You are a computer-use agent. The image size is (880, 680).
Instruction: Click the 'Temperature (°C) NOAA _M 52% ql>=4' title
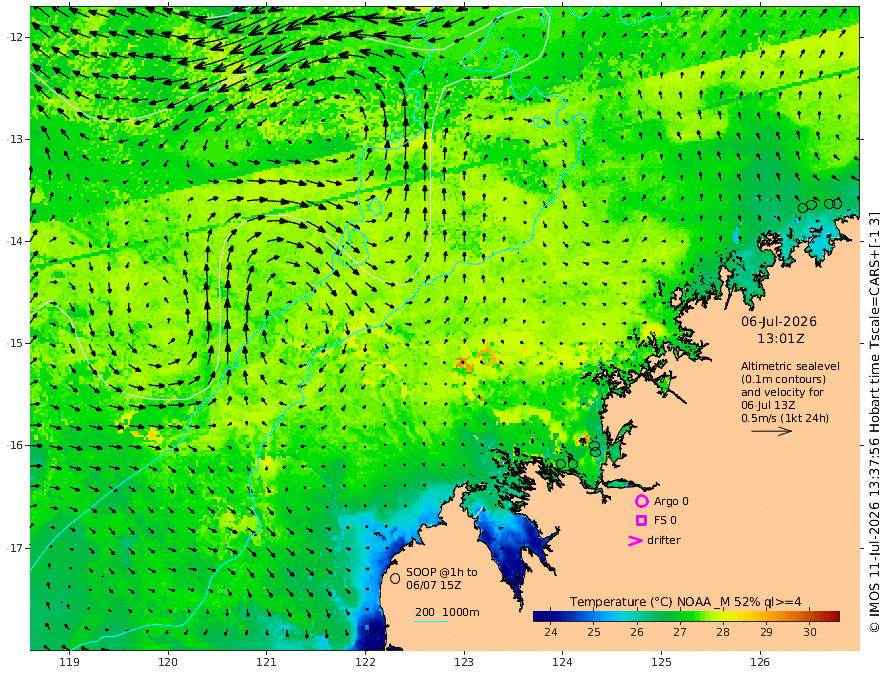coord(686,602)
